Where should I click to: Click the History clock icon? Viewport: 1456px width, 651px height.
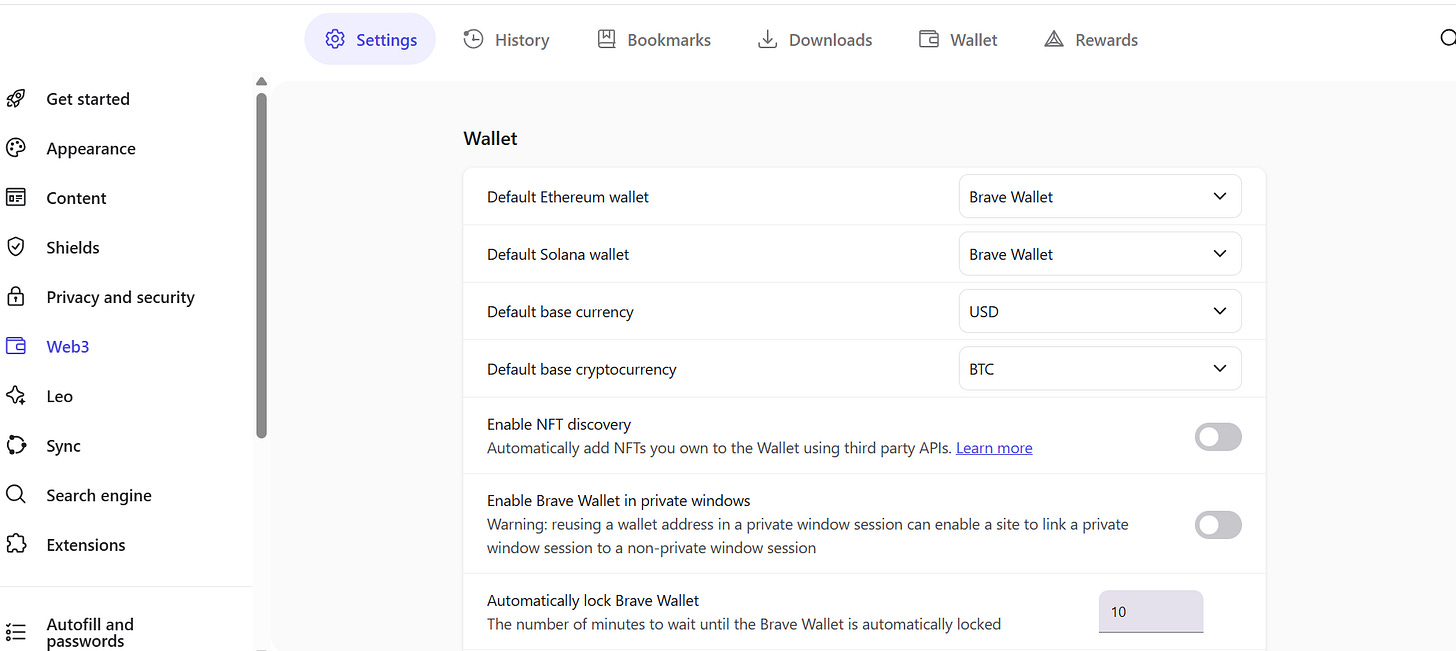pyautogui.click(x=473, y=39)
